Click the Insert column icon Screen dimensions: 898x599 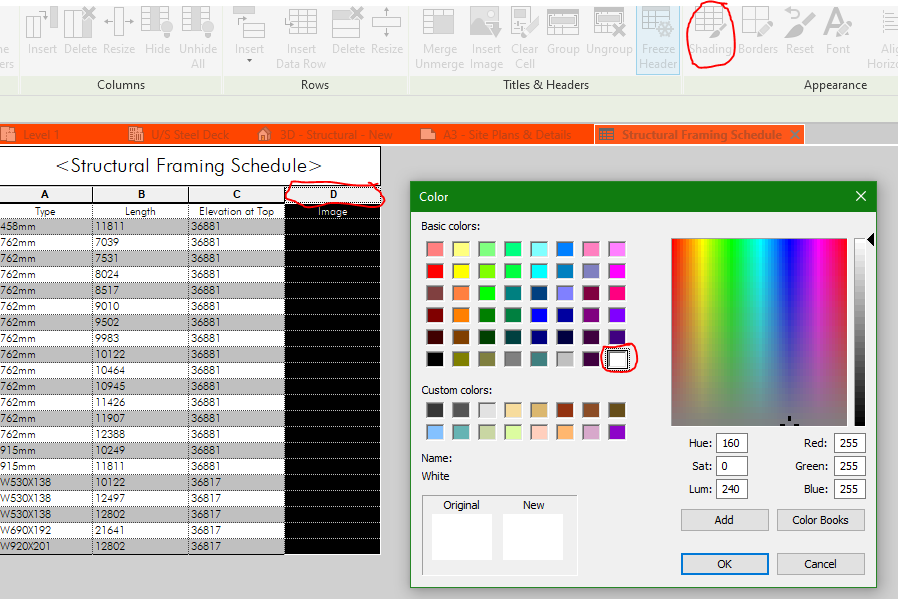coord(42,23)
